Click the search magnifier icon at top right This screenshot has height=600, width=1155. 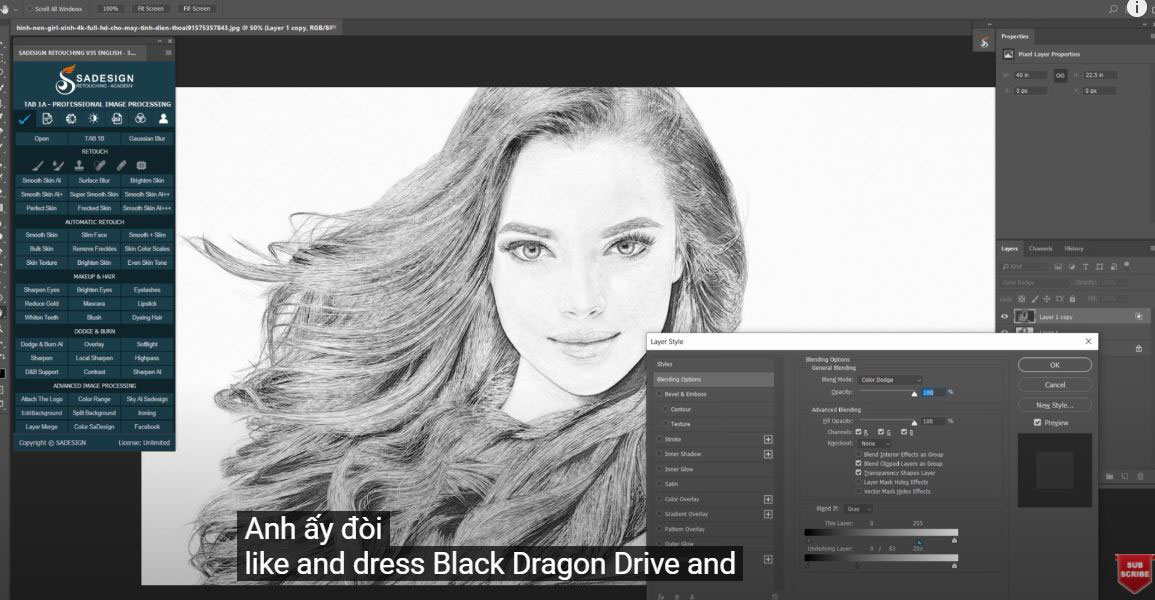pos(1113,9)
